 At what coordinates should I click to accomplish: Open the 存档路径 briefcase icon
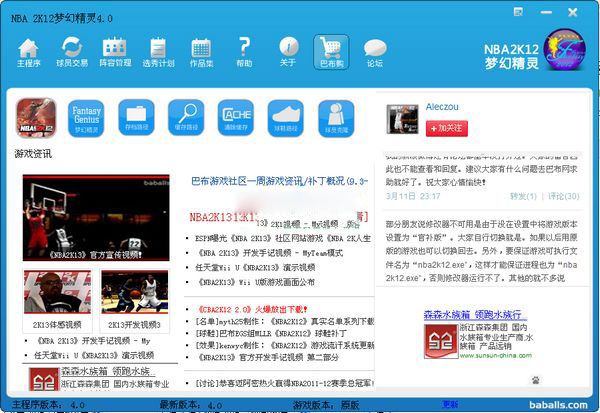point(136,118)
